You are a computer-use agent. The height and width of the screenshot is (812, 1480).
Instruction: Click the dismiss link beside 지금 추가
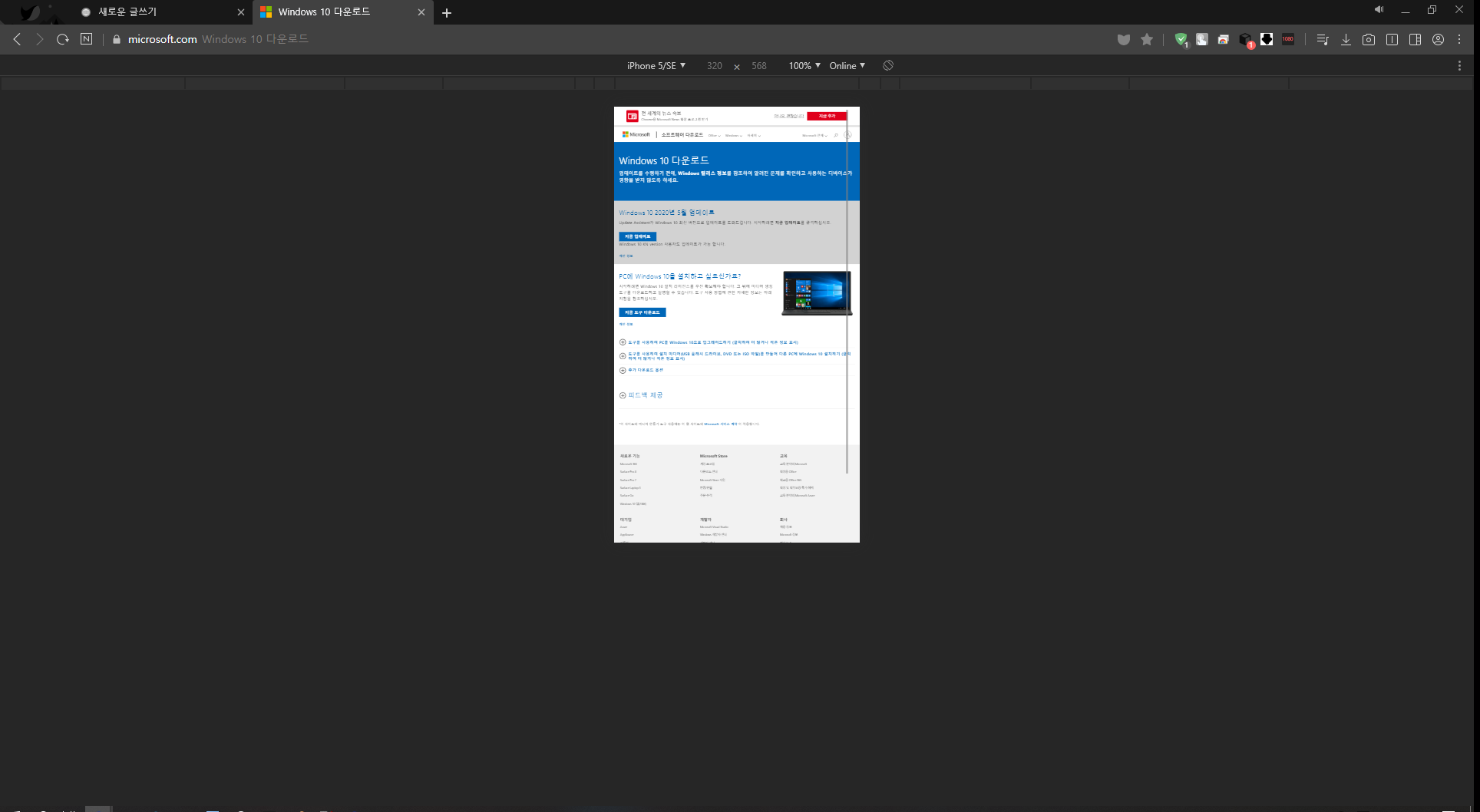point(788,116)
